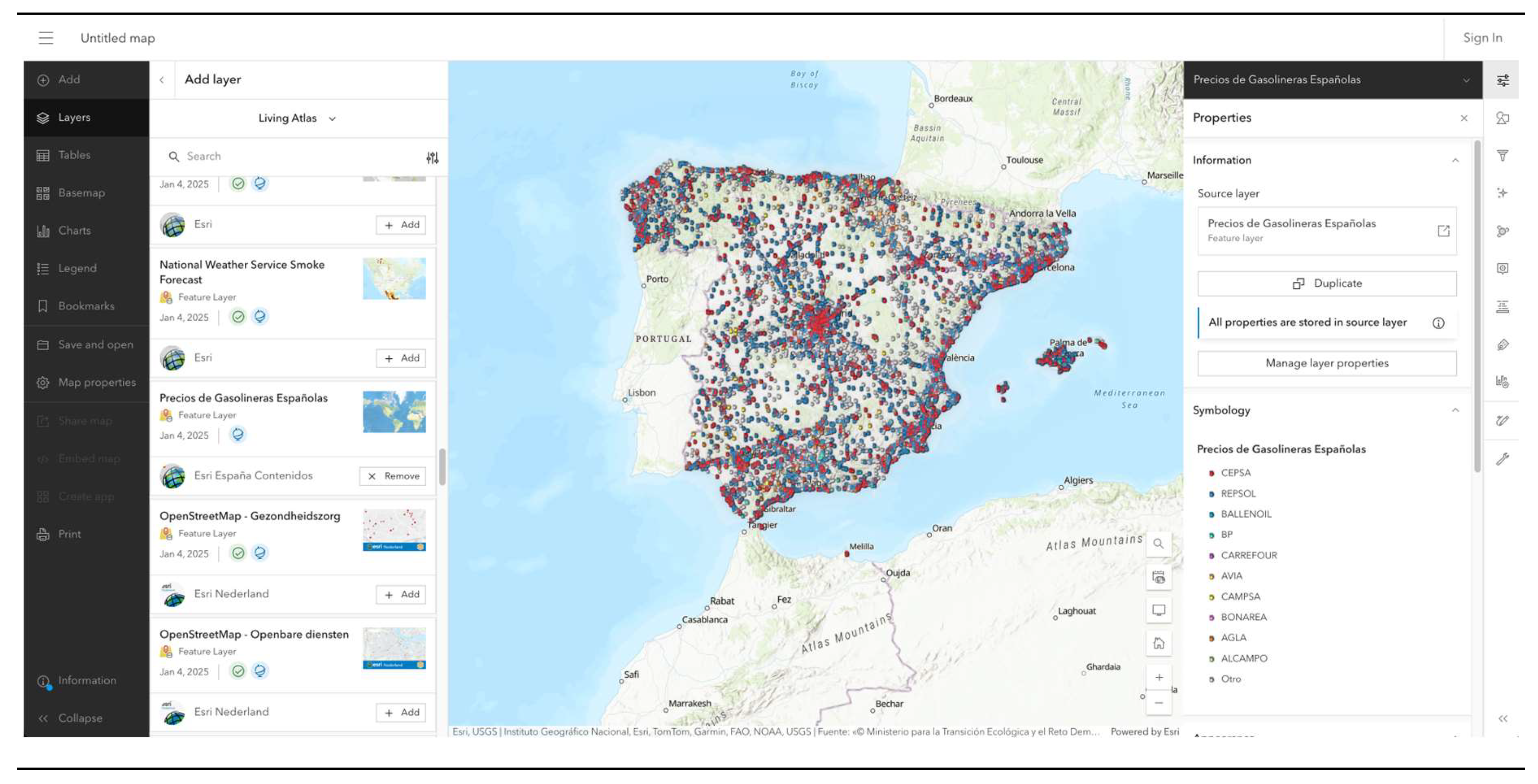
Task: Open the hamburger menu icon
Action: coord(45,38)
